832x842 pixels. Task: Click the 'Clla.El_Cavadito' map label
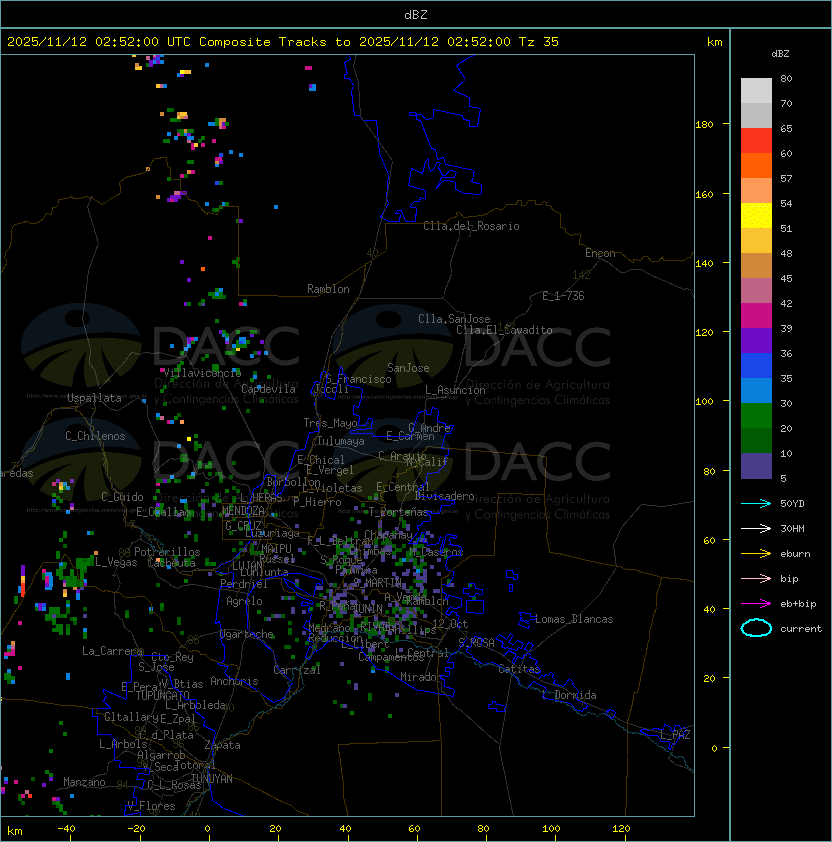[504, 330]
